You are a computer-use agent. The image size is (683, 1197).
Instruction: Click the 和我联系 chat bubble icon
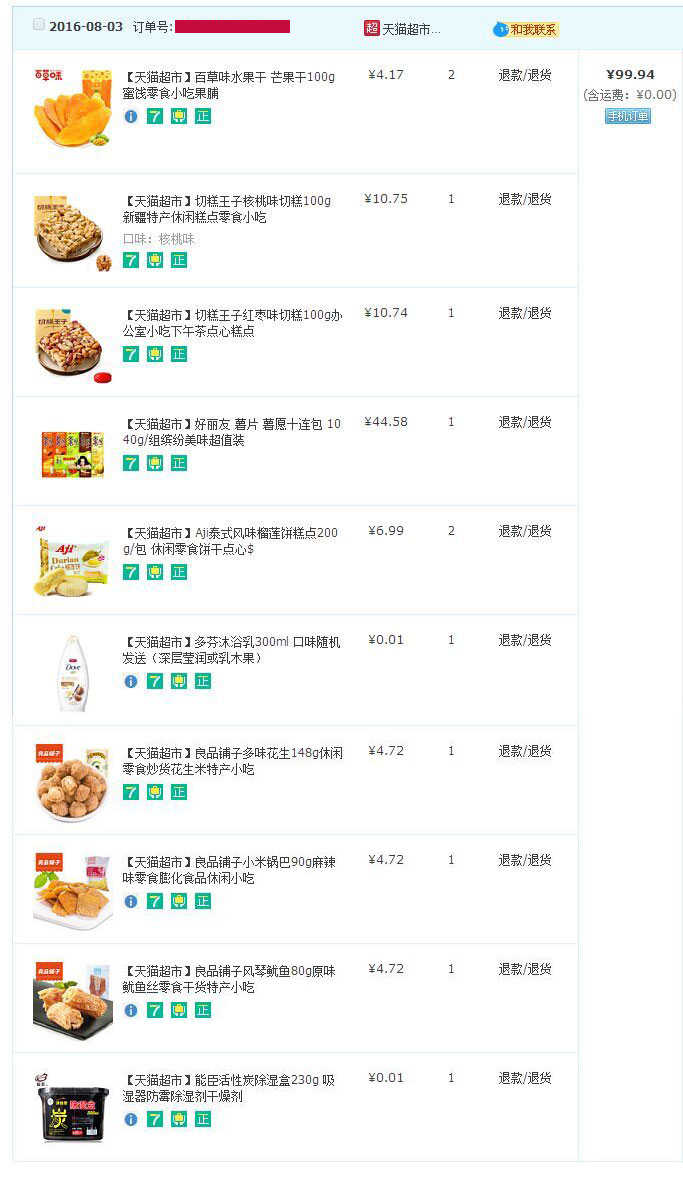[500, 30]
